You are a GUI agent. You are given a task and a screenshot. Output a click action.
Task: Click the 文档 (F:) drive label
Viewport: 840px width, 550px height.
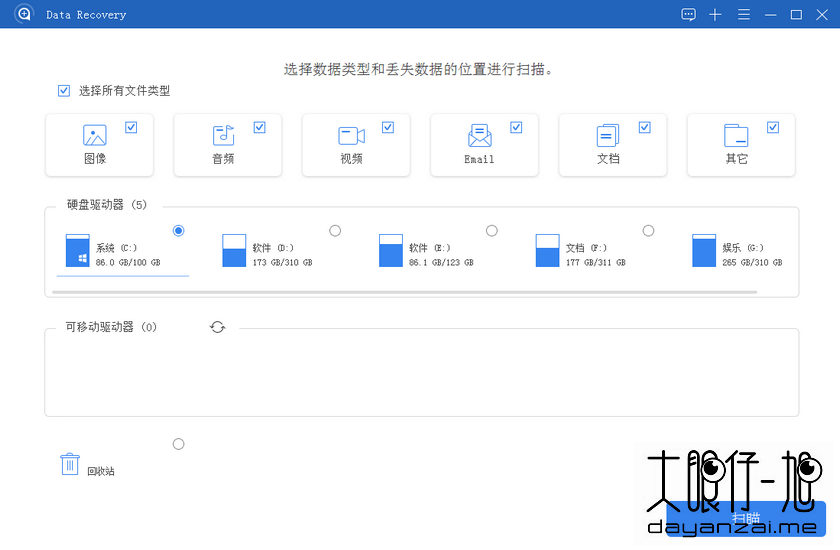click(586, 247)
